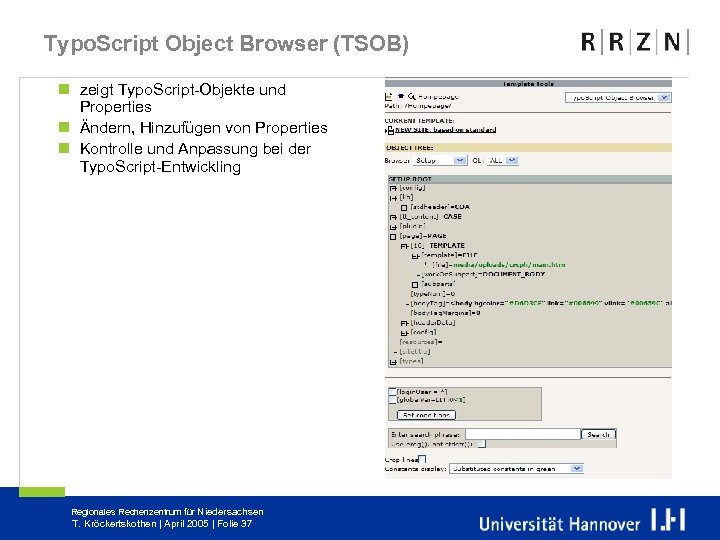
Task: Click the RRZN logo
Action: (x=635, y=42)
